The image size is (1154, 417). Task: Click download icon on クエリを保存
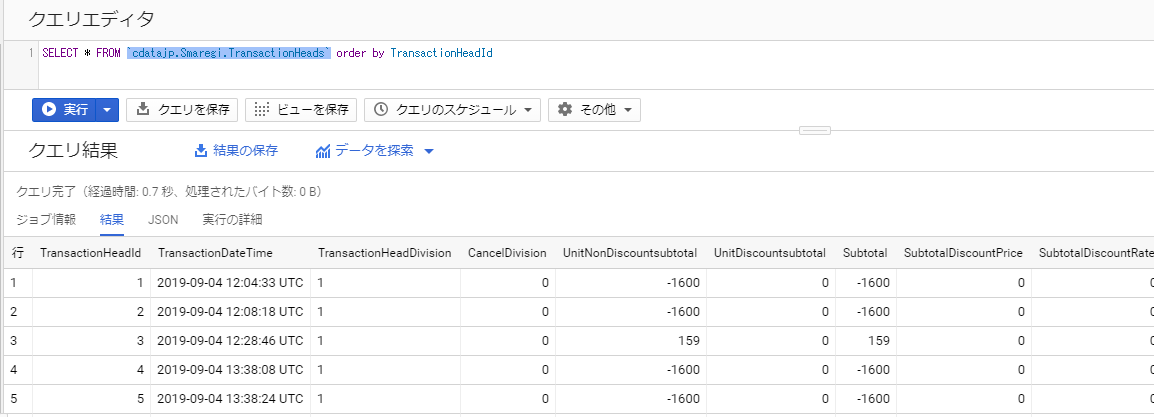point(144,110)
